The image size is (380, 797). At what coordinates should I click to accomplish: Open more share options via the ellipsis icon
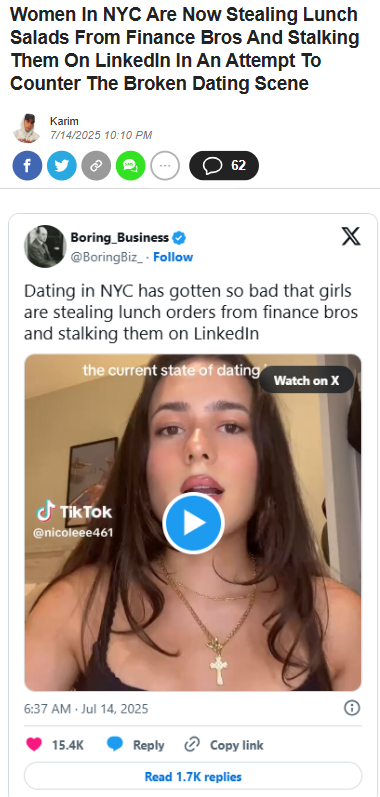click(165, 166)
